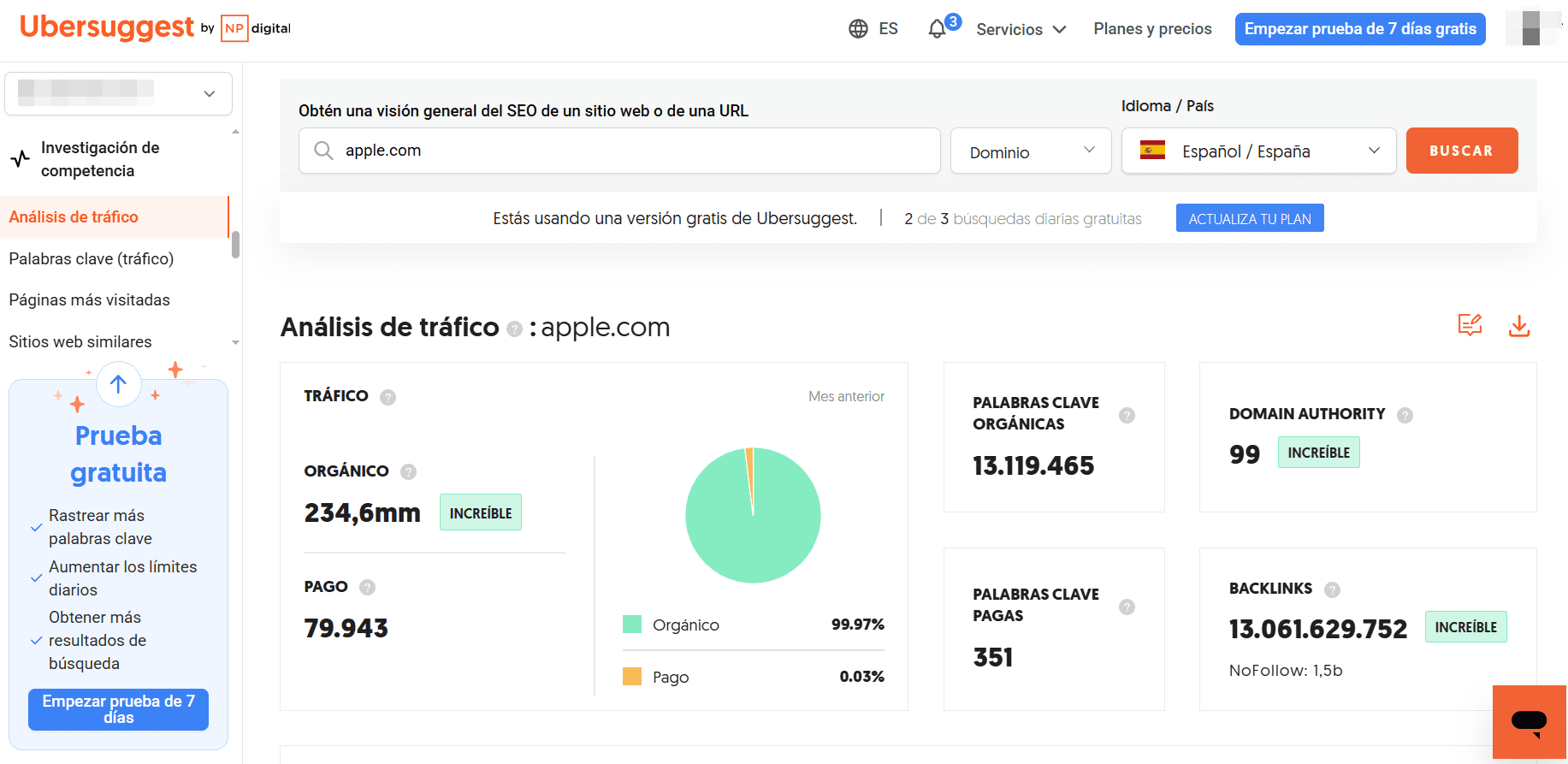Click help icon next to Domain Authority
Image resolution: width=1568 pixels, height=764 pixels.
click(x=1405, y=415)
